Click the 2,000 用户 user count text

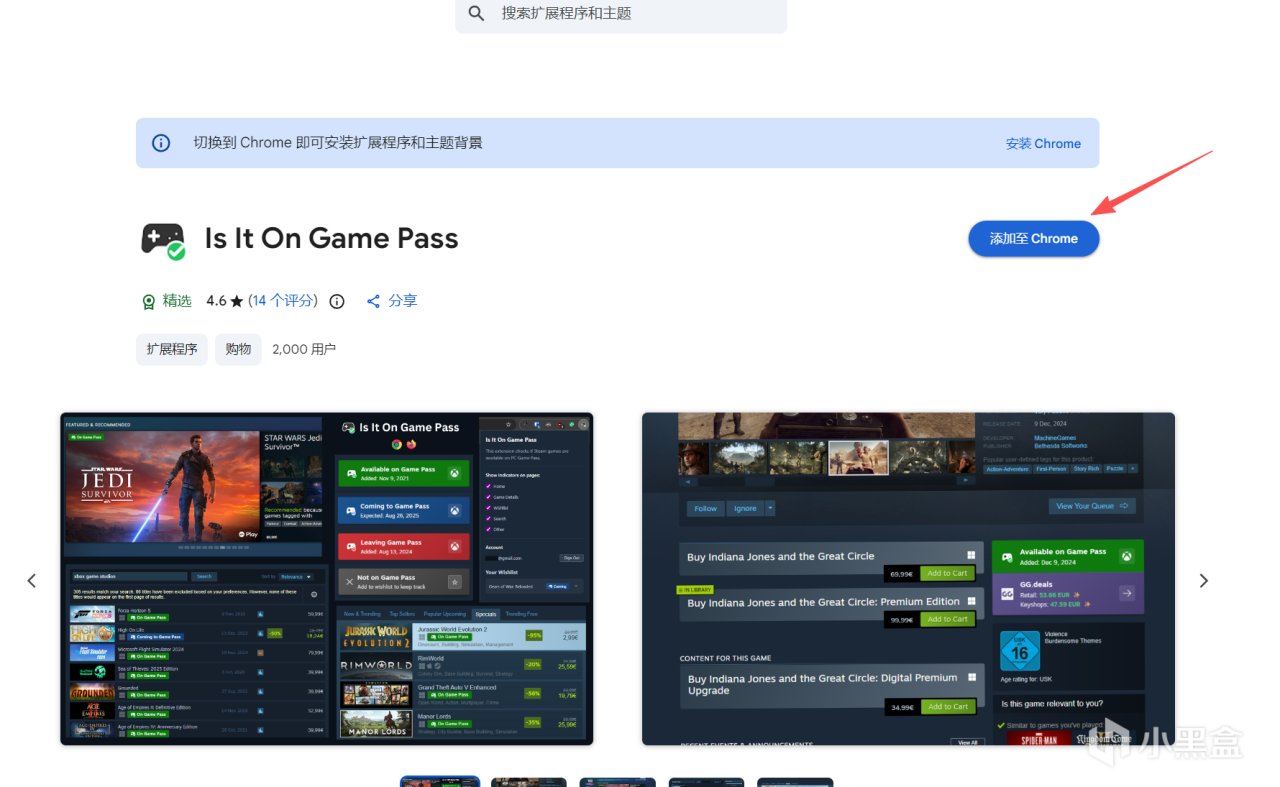coord(304,349)
